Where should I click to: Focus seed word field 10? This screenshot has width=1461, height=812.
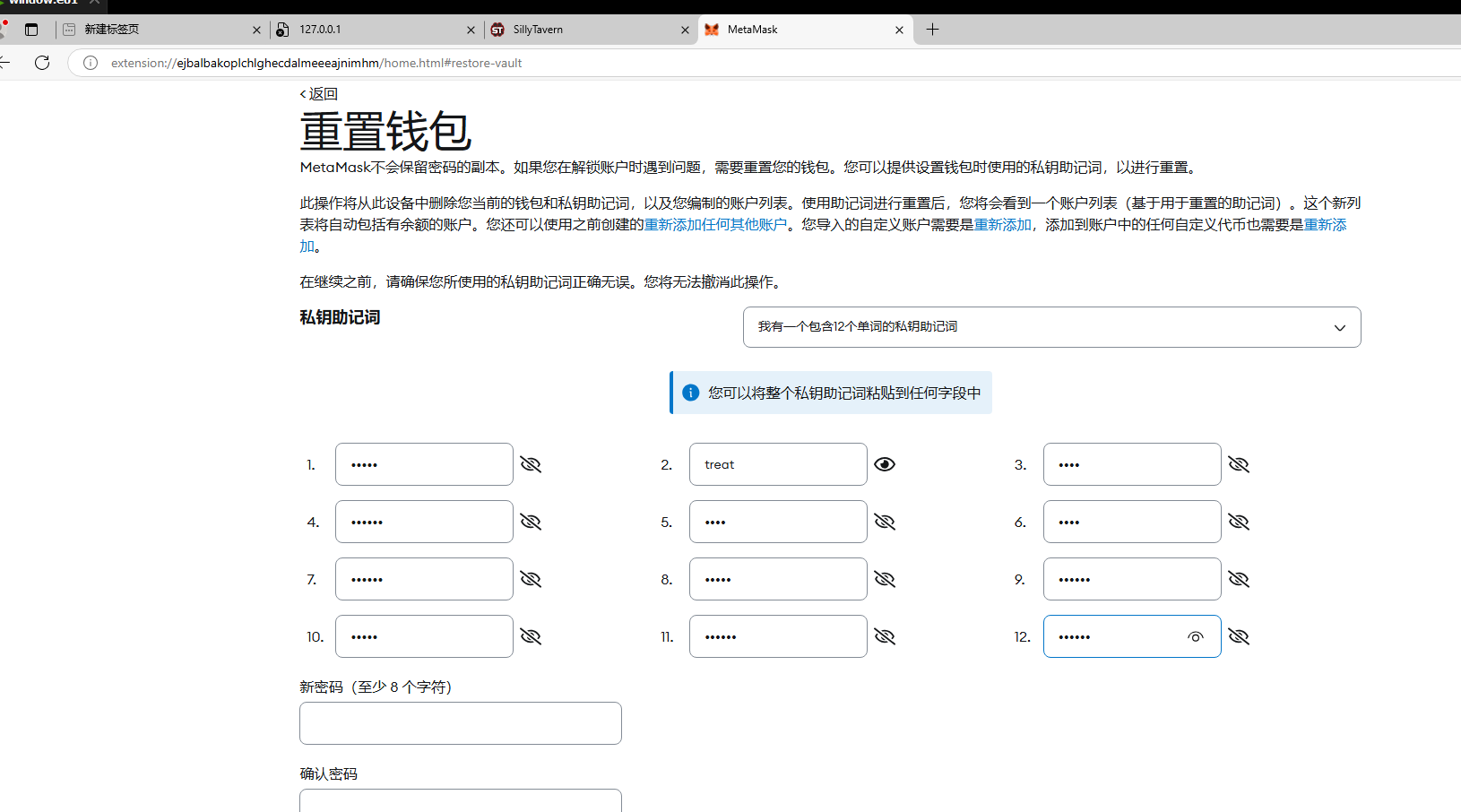tap(424, 636)
